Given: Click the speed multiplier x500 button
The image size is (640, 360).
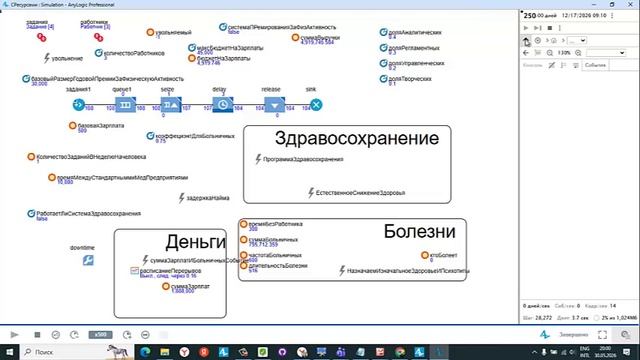Looking at the screenshot, I should (100, 335).
